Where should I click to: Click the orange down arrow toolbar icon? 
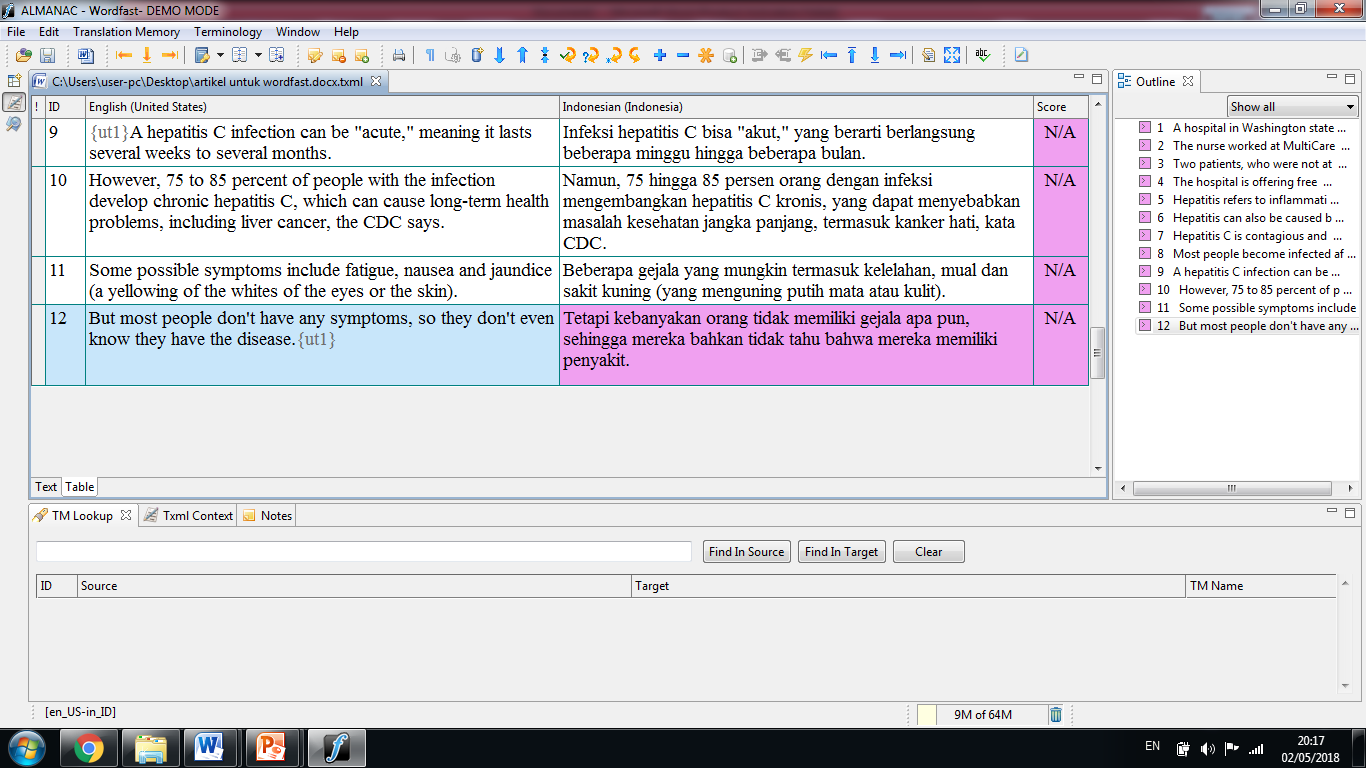point(147,56)
